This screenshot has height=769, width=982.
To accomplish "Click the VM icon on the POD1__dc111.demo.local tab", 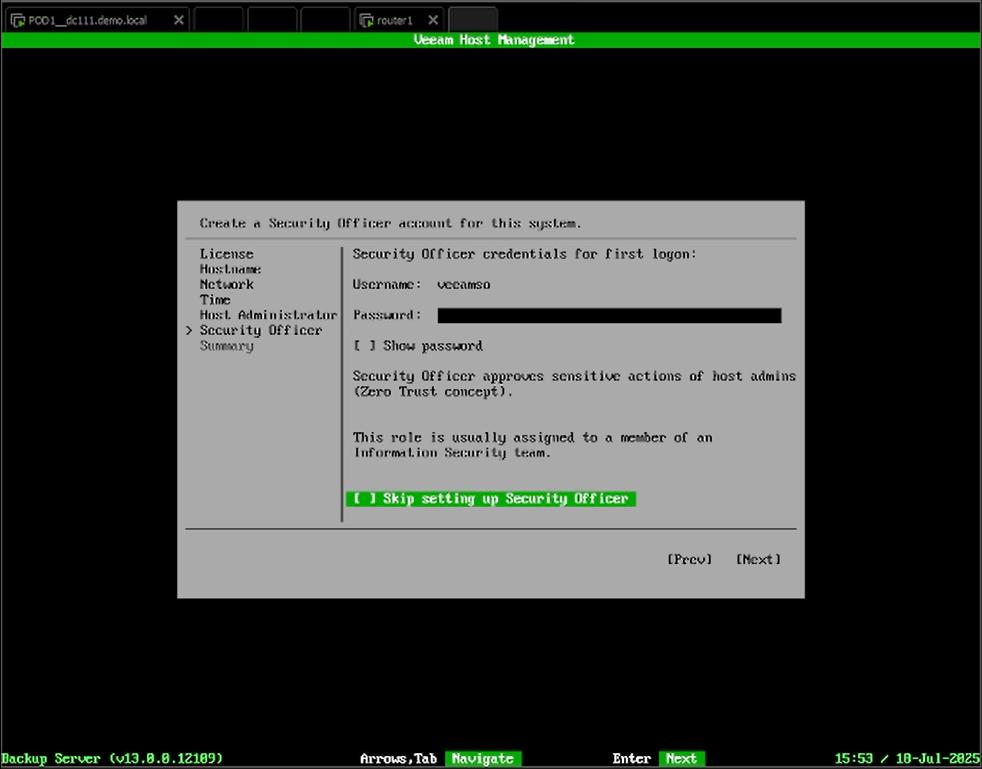I will point(17,20).
